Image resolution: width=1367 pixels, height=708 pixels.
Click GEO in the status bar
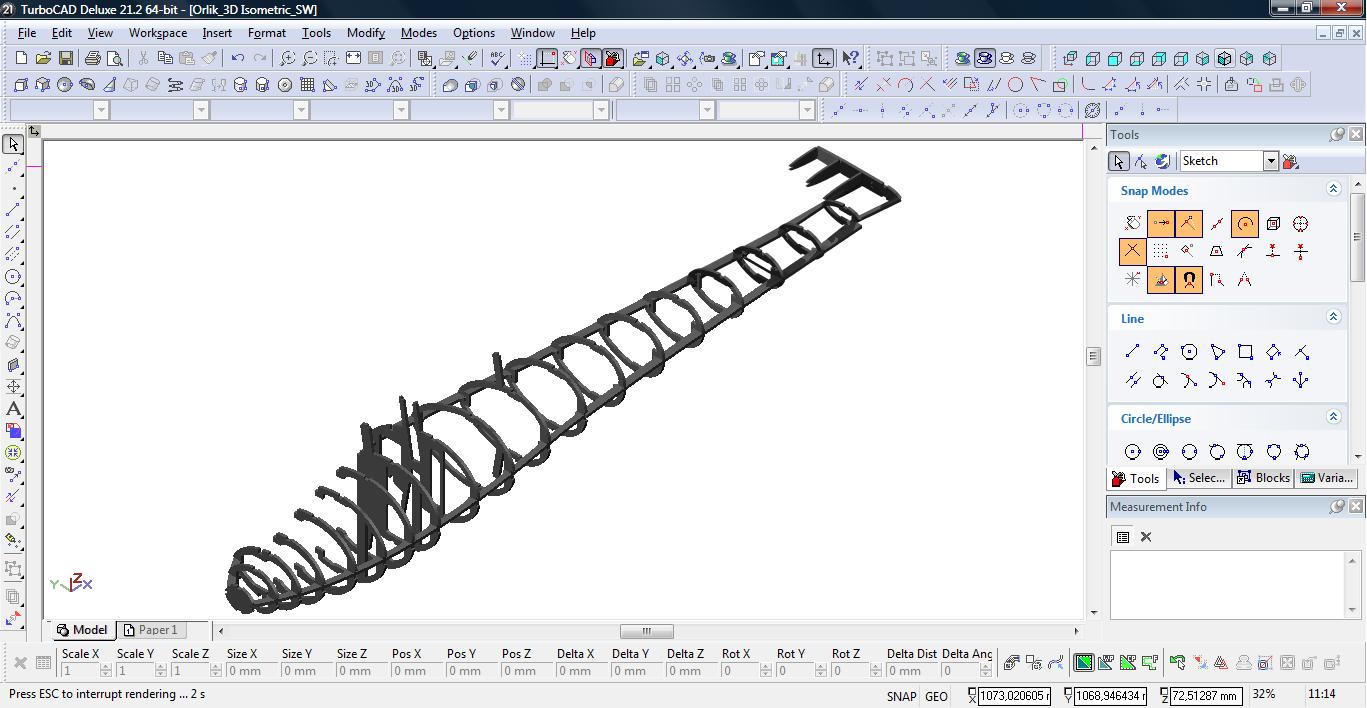point(936,696)
